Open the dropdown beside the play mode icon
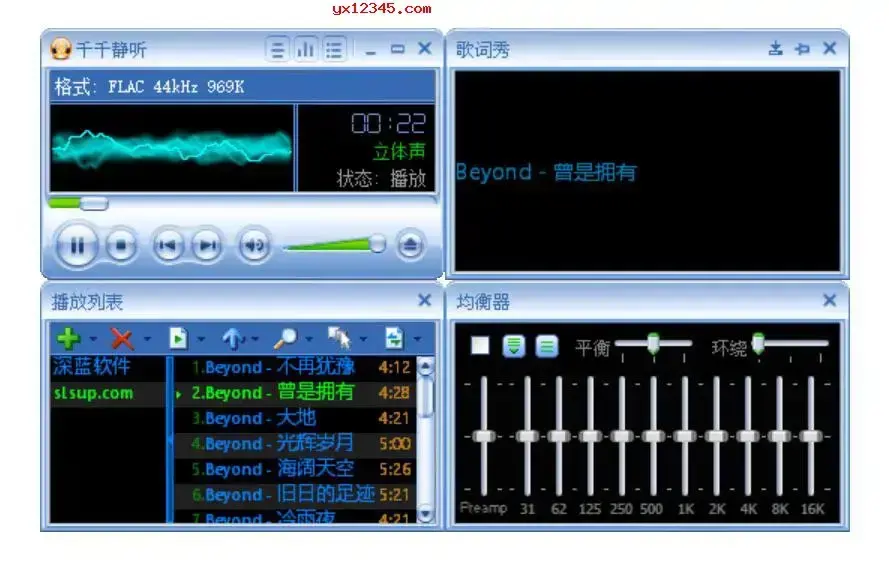This screenshot has height=561, width=889. 417,339
